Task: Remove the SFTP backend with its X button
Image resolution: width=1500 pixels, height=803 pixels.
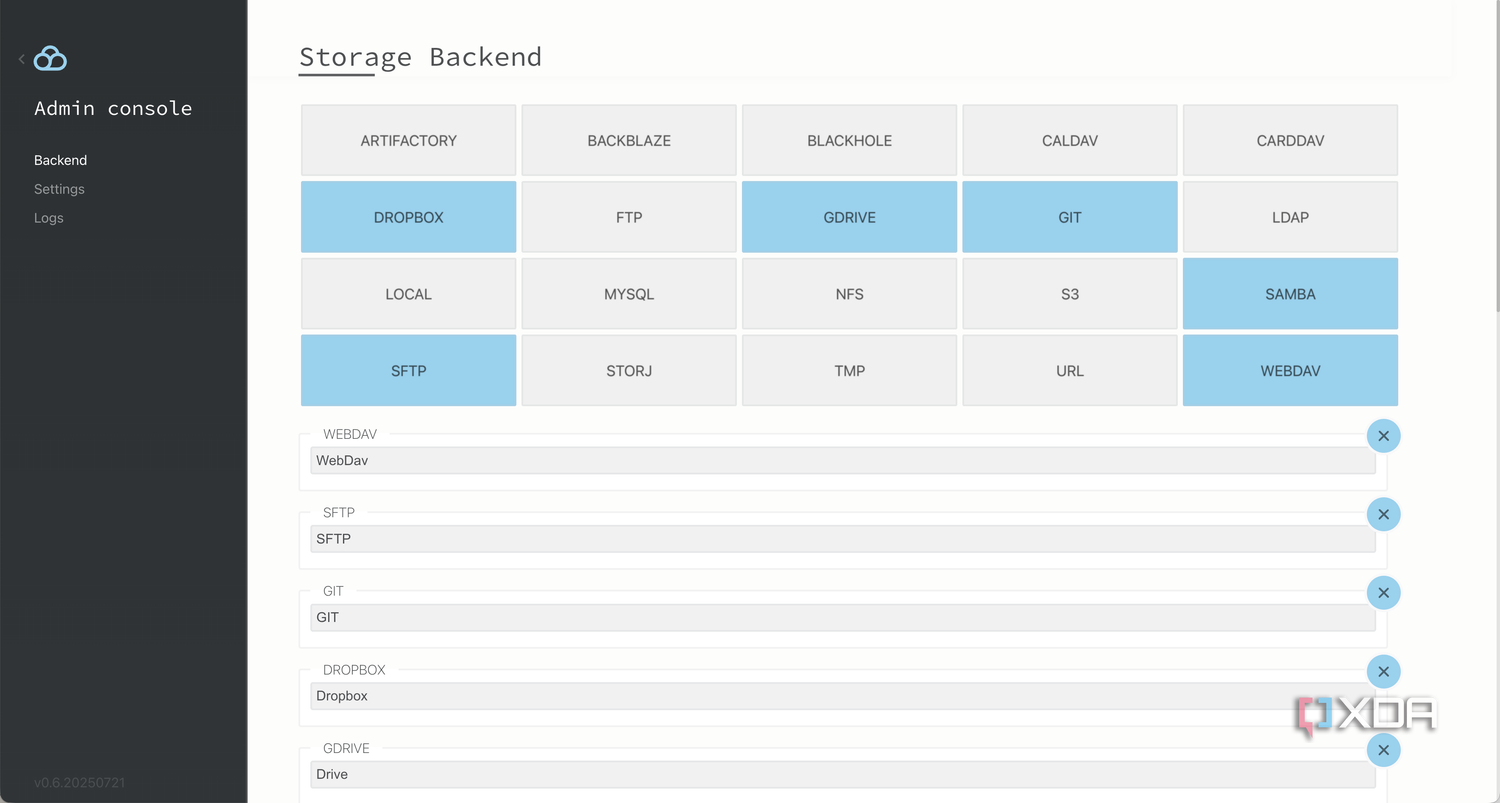Action: pos(1384,514)
